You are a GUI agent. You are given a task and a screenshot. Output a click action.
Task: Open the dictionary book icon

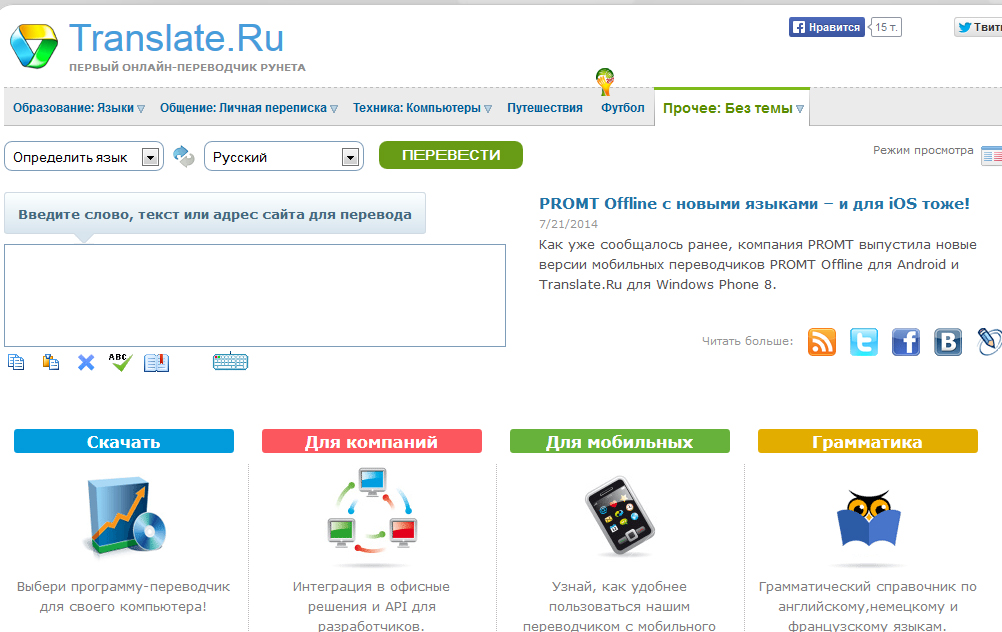pos(156,362)
